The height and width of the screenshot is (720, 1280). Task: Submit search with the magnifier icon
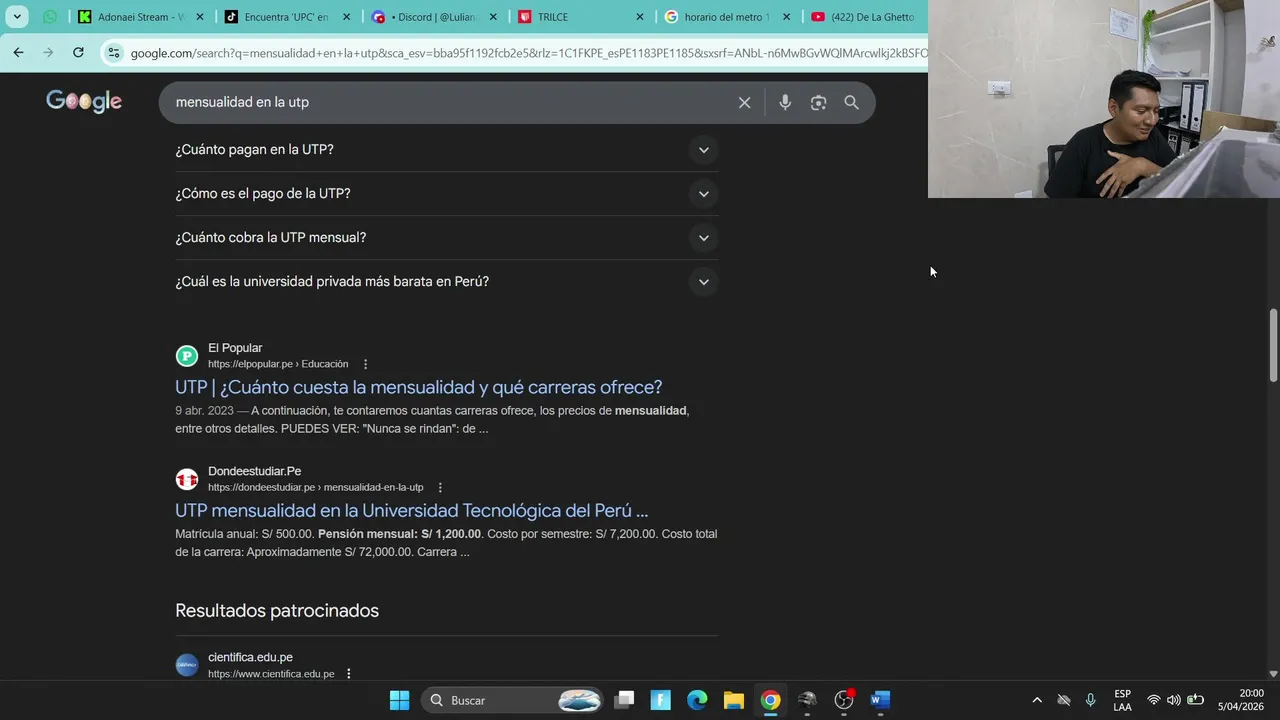(851, 102)
